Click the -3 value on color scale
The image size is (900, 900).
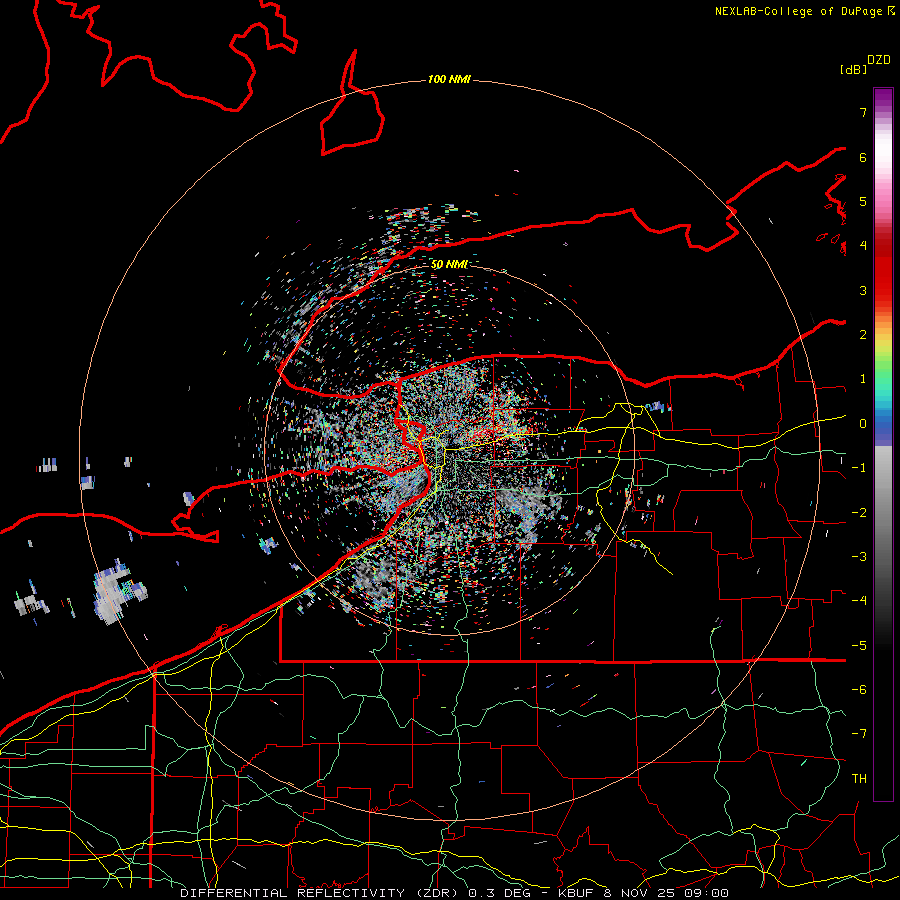click(x=859, y=557)
